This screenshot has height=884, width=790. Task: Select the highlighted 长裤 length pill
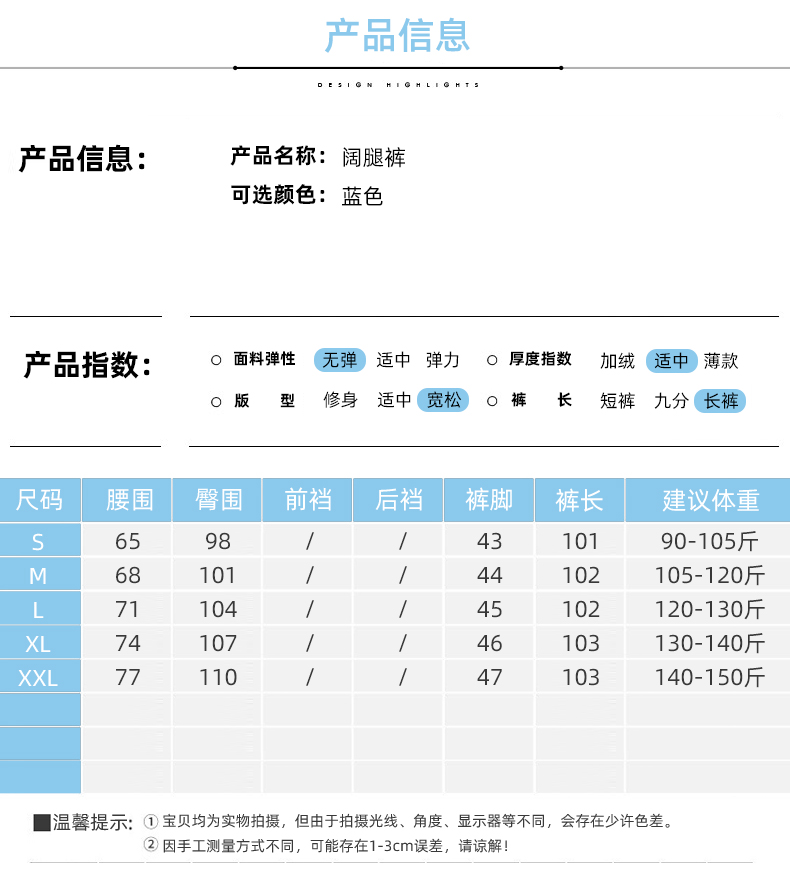point(720,401)
